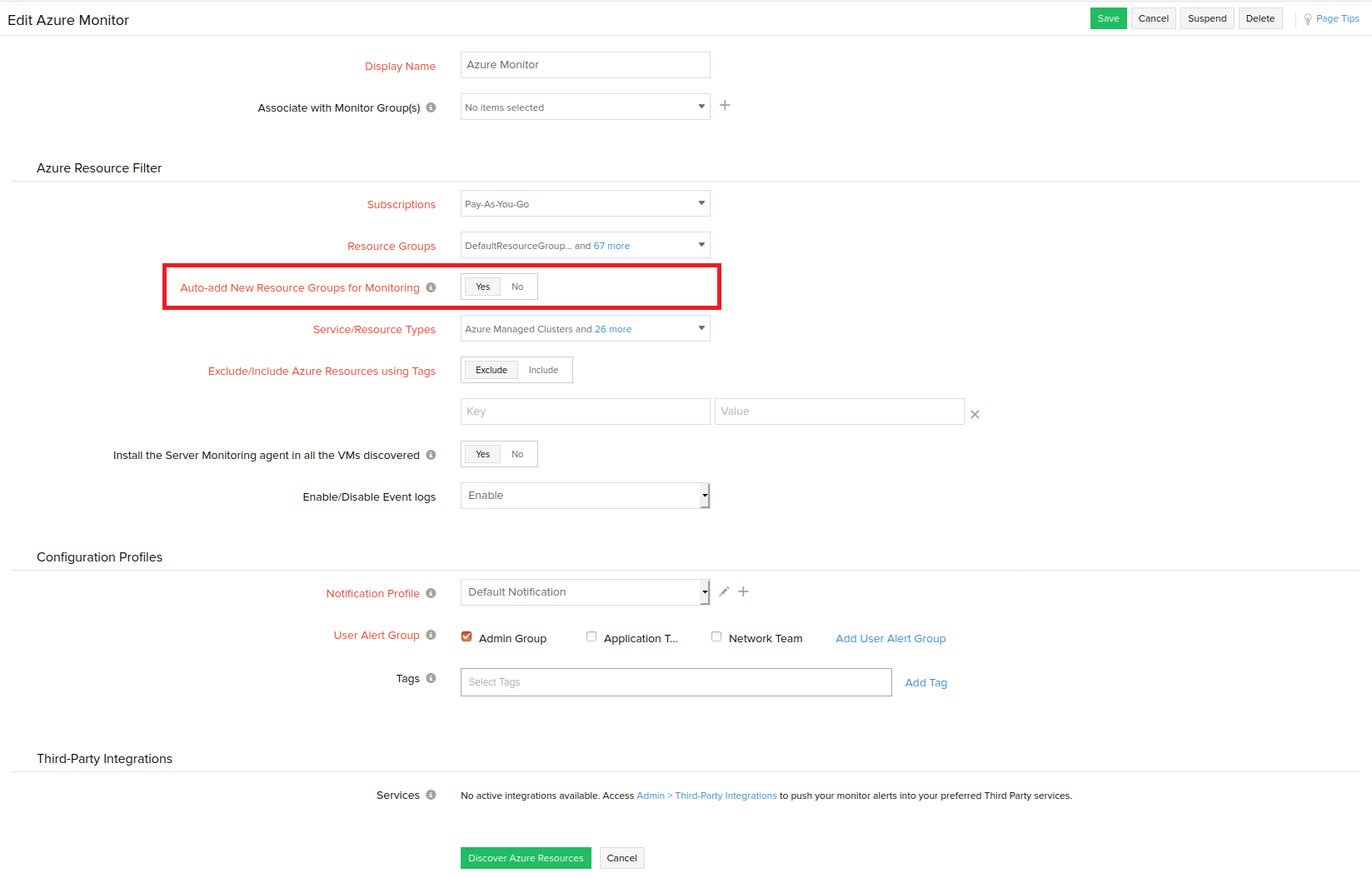Click Add User Alert Group link
Image resolution: width=1372 pixels, height=878 pixels.
click(x=891, y=638)
